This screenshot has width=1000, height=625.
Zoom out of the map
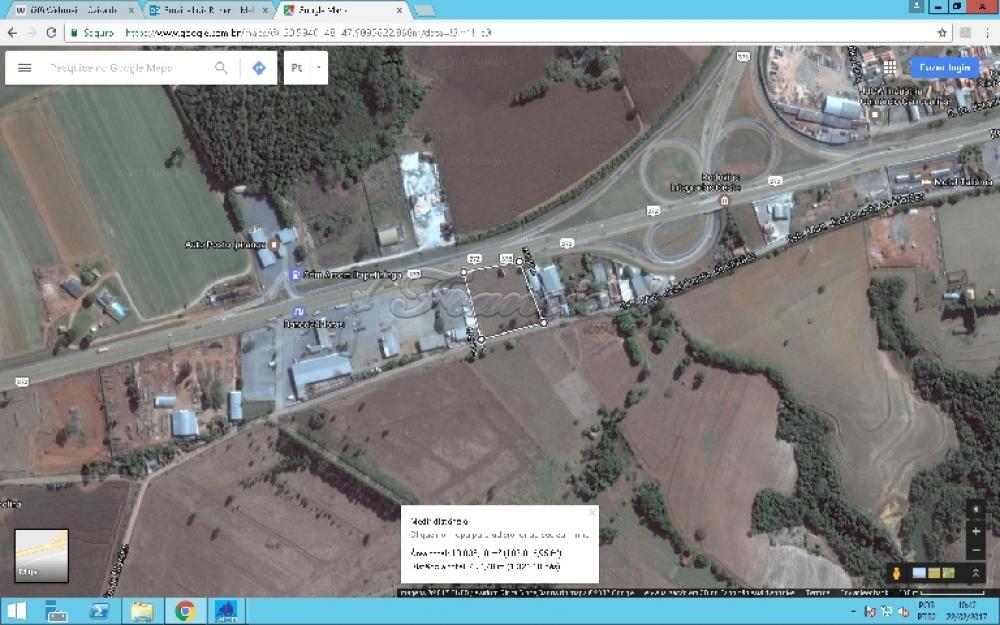[976, 551]
